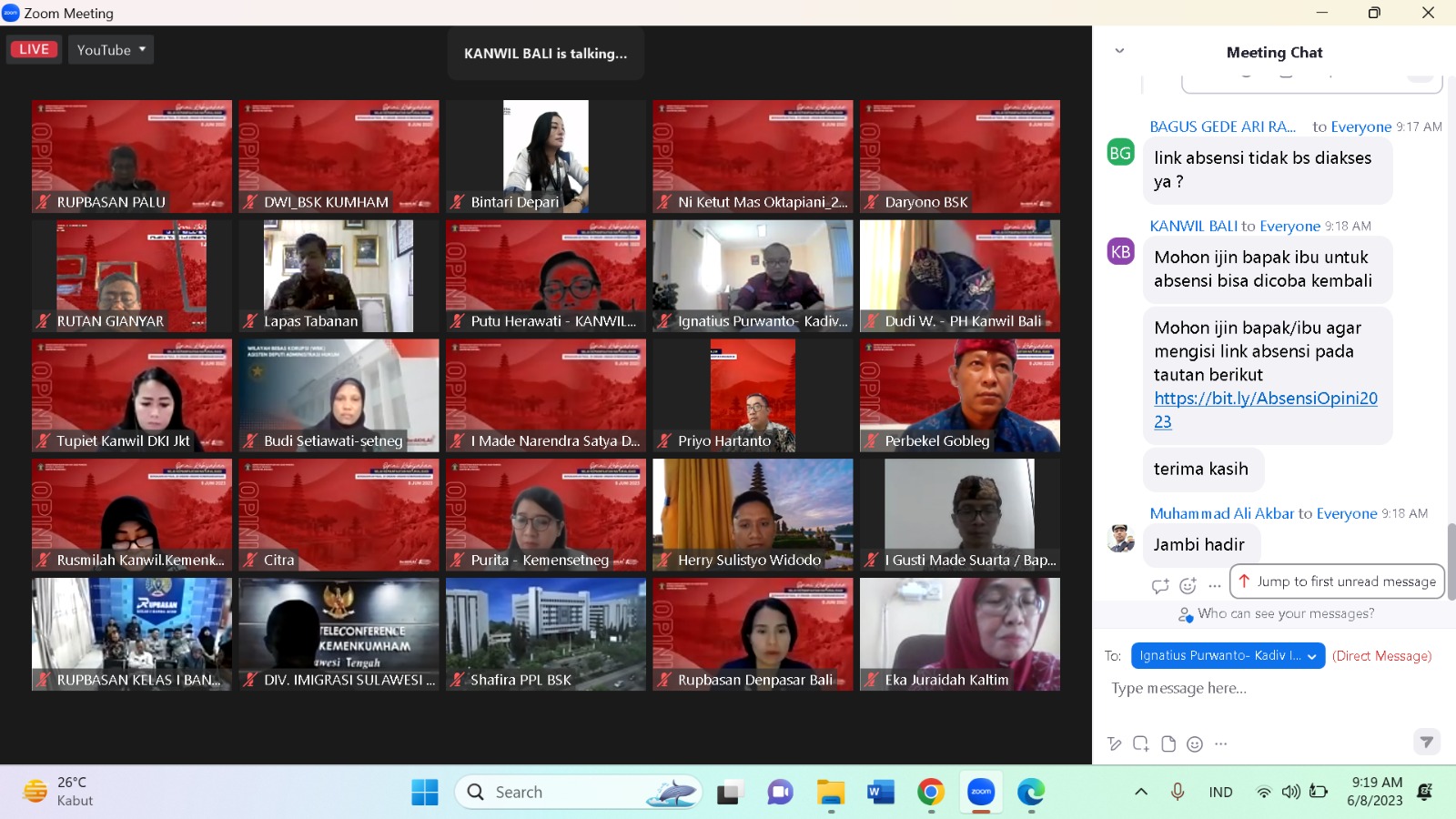Image resolution: width=1456 pixels, height=819 pixels.
Task: Open the clock showing 9:19 AM
Action: coord(1376,792)
